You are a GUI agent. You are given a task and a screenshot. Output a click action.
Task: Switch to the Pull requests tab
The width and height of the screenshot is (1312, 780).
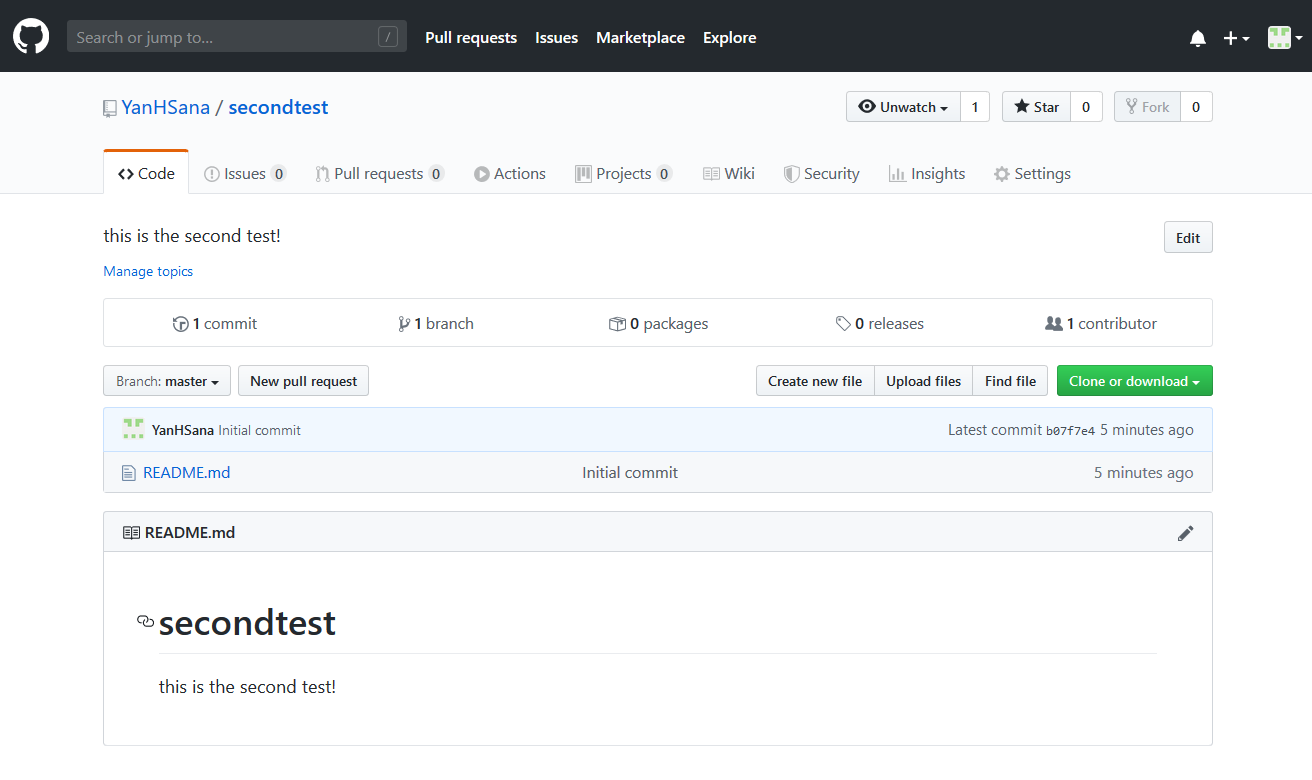click(x=379, y=173)
